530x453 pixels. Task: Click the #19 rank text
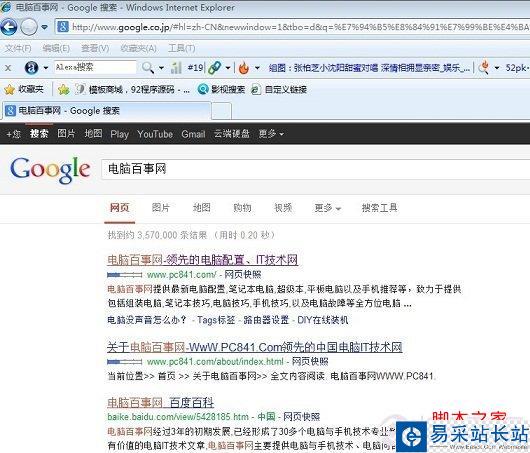[x=196, y=68]
